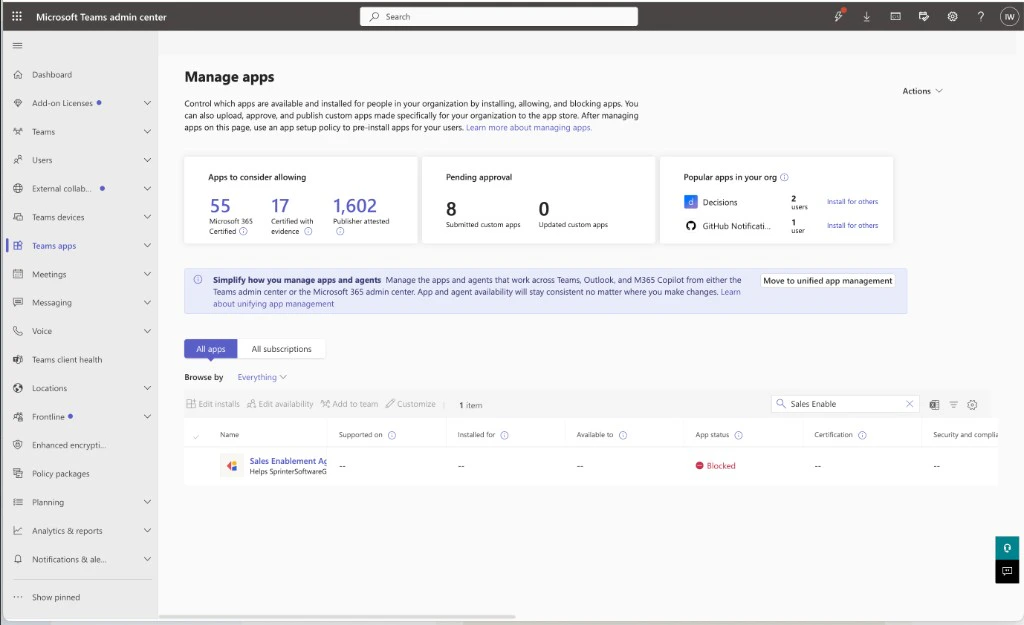Screen dimensions: 1024x625
Task: Open help question mark icon
Action: (x=980, y=17)
